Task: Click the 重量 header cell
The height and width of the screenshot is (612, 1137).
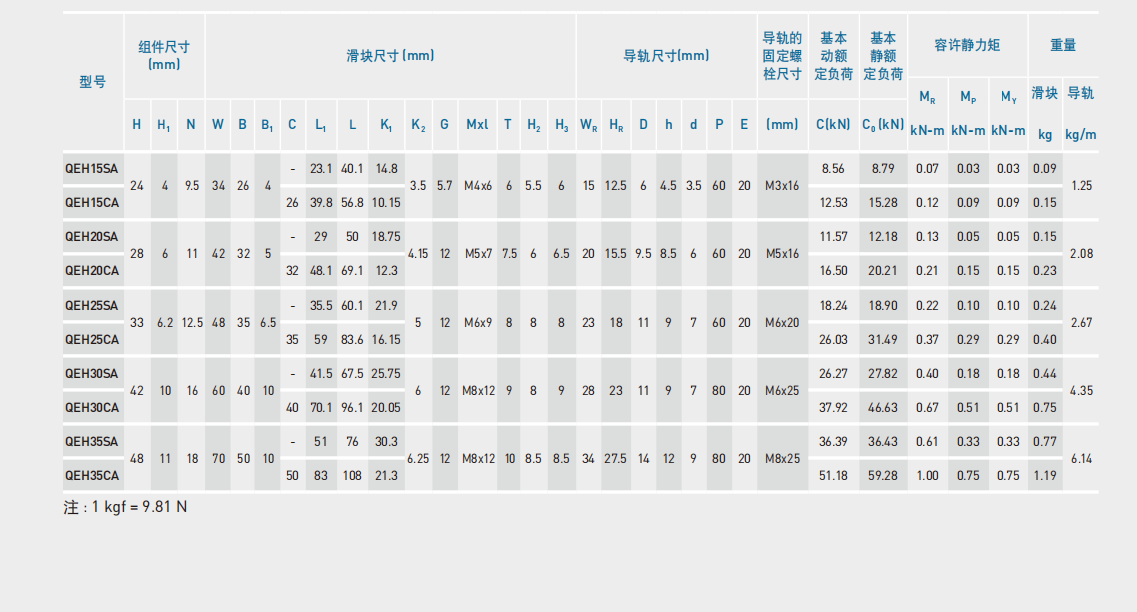Action: (1063, 45)
